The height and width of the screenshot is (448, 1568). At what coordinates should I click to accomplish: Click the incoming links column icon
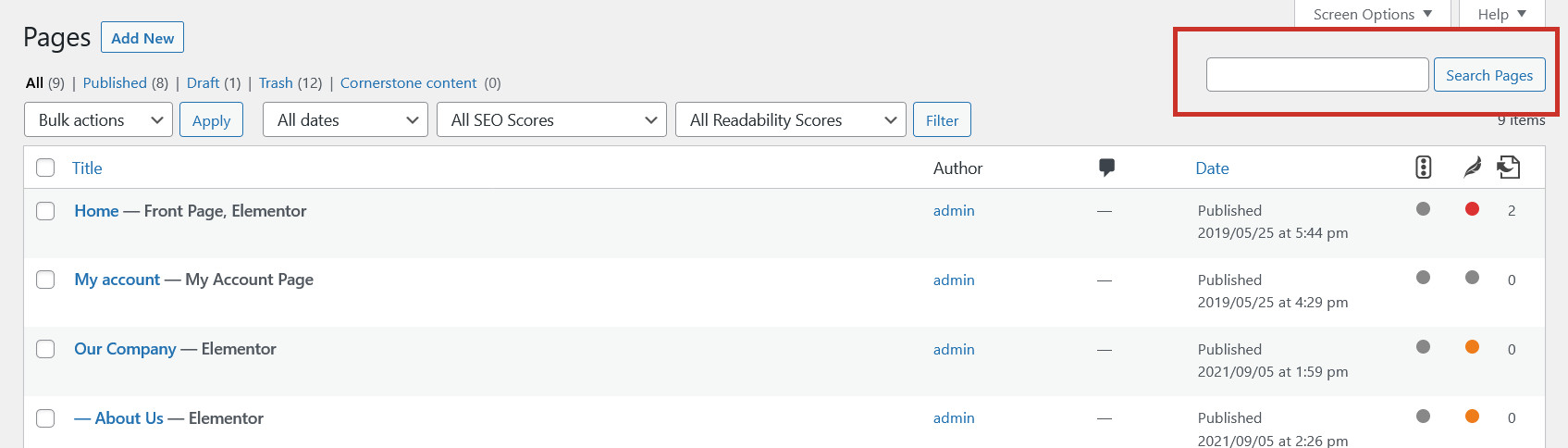(1509, 168)
